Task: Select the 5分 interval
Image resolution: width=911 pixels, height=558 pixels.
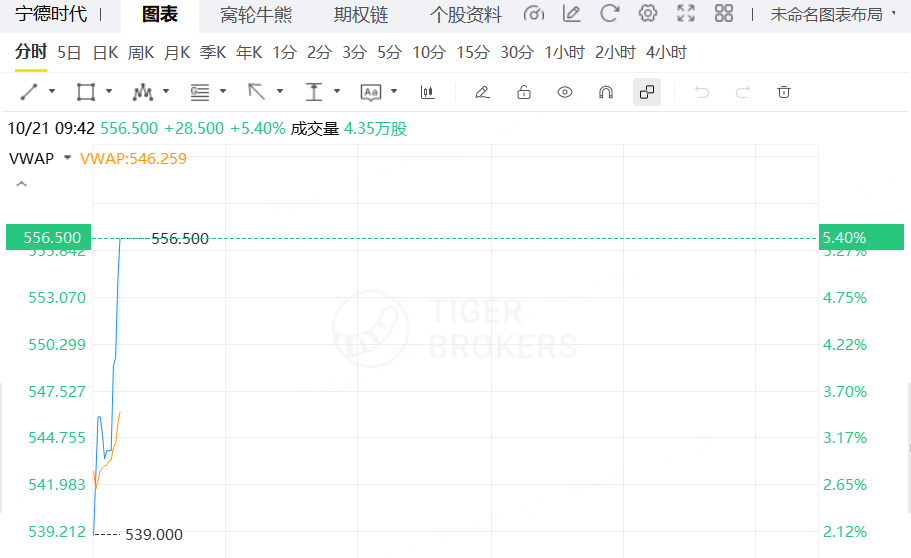Action: click(389, 53)
